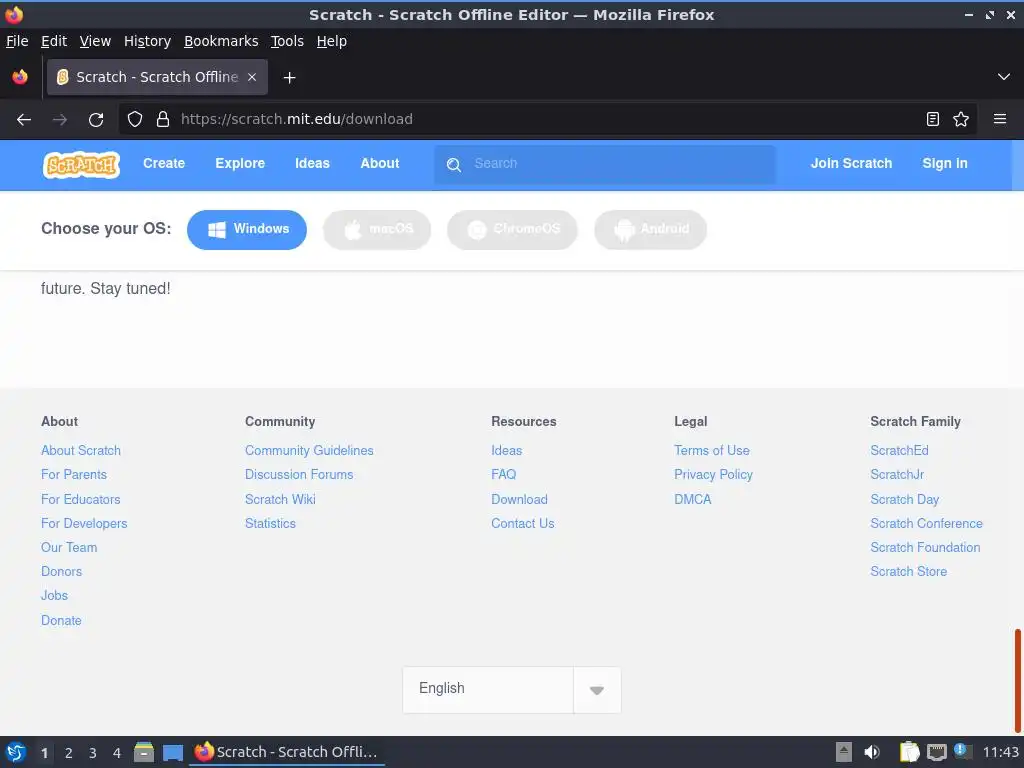1024x768 pixels.
Task: Open Privacy Policy link
Action: (713, 475)
